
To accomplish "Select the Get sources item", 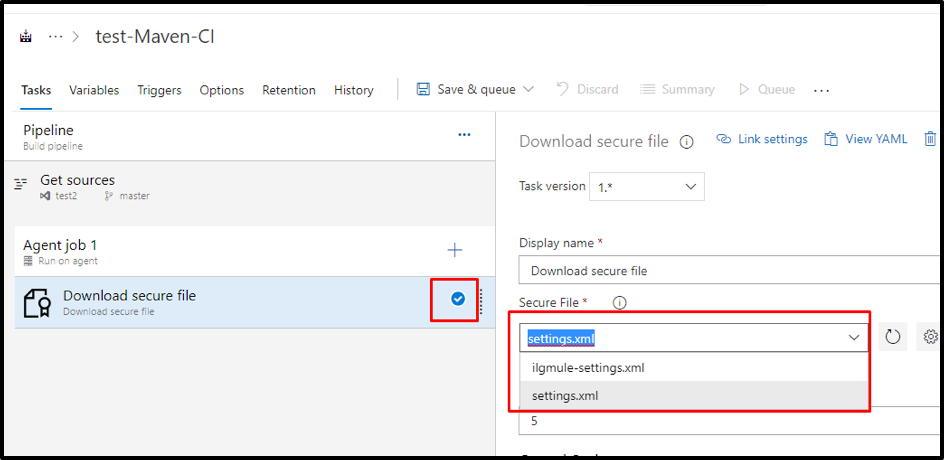I will click(77, 181).
